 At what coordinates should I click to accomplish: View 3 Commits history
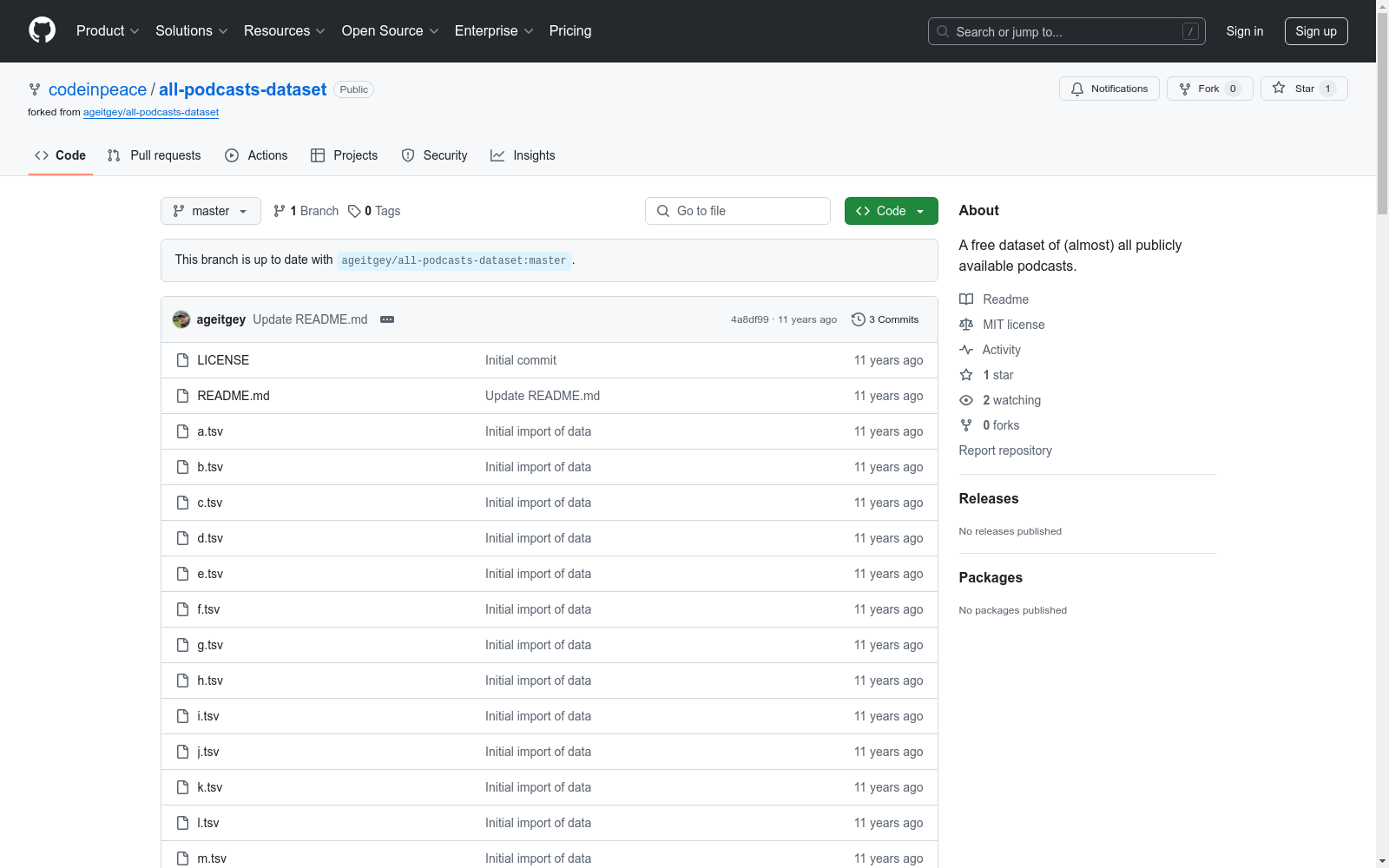tap(885, 319)
